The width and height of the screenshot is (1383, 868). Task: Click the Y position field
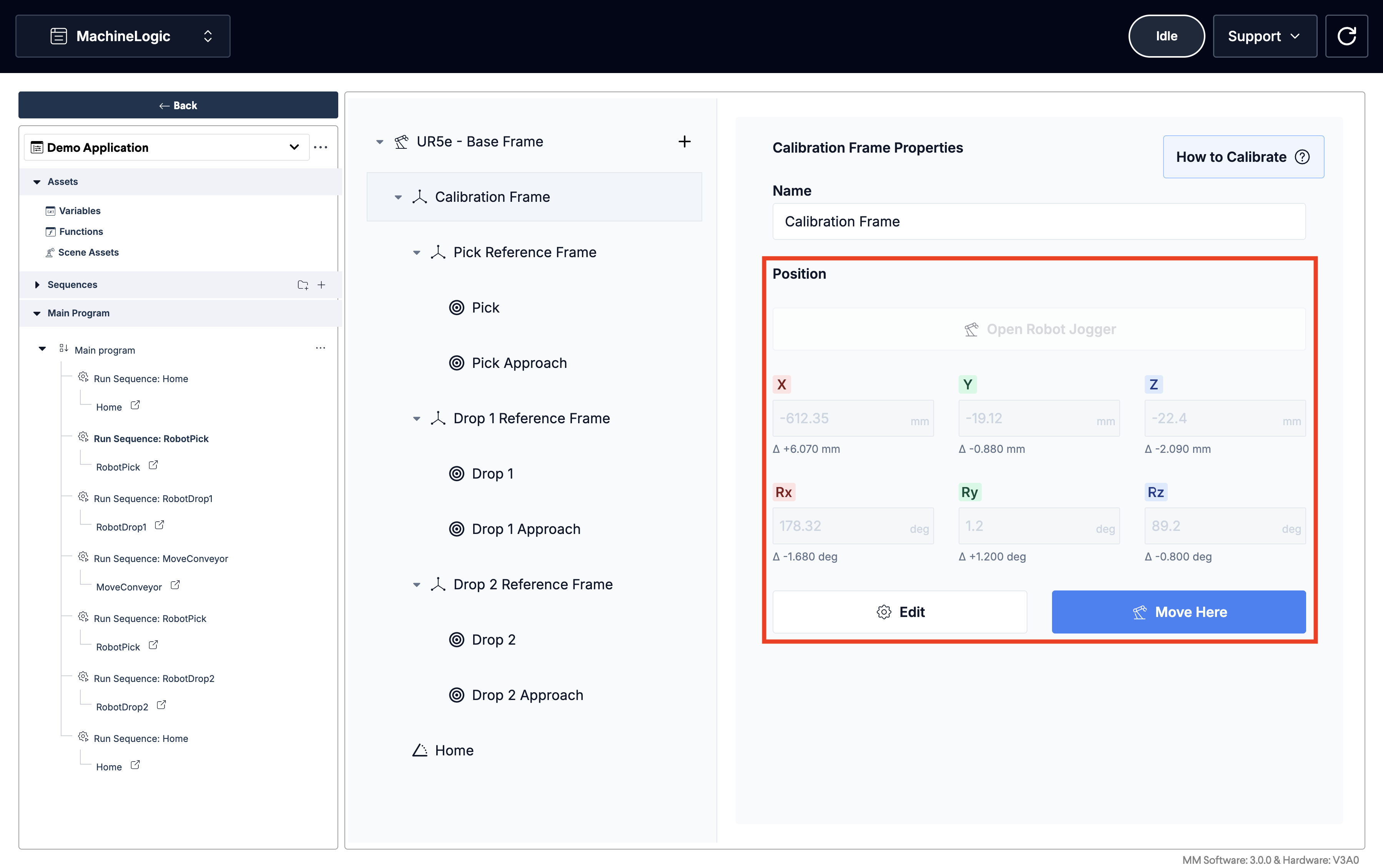pyautogui.click(x=1039, y=419)
